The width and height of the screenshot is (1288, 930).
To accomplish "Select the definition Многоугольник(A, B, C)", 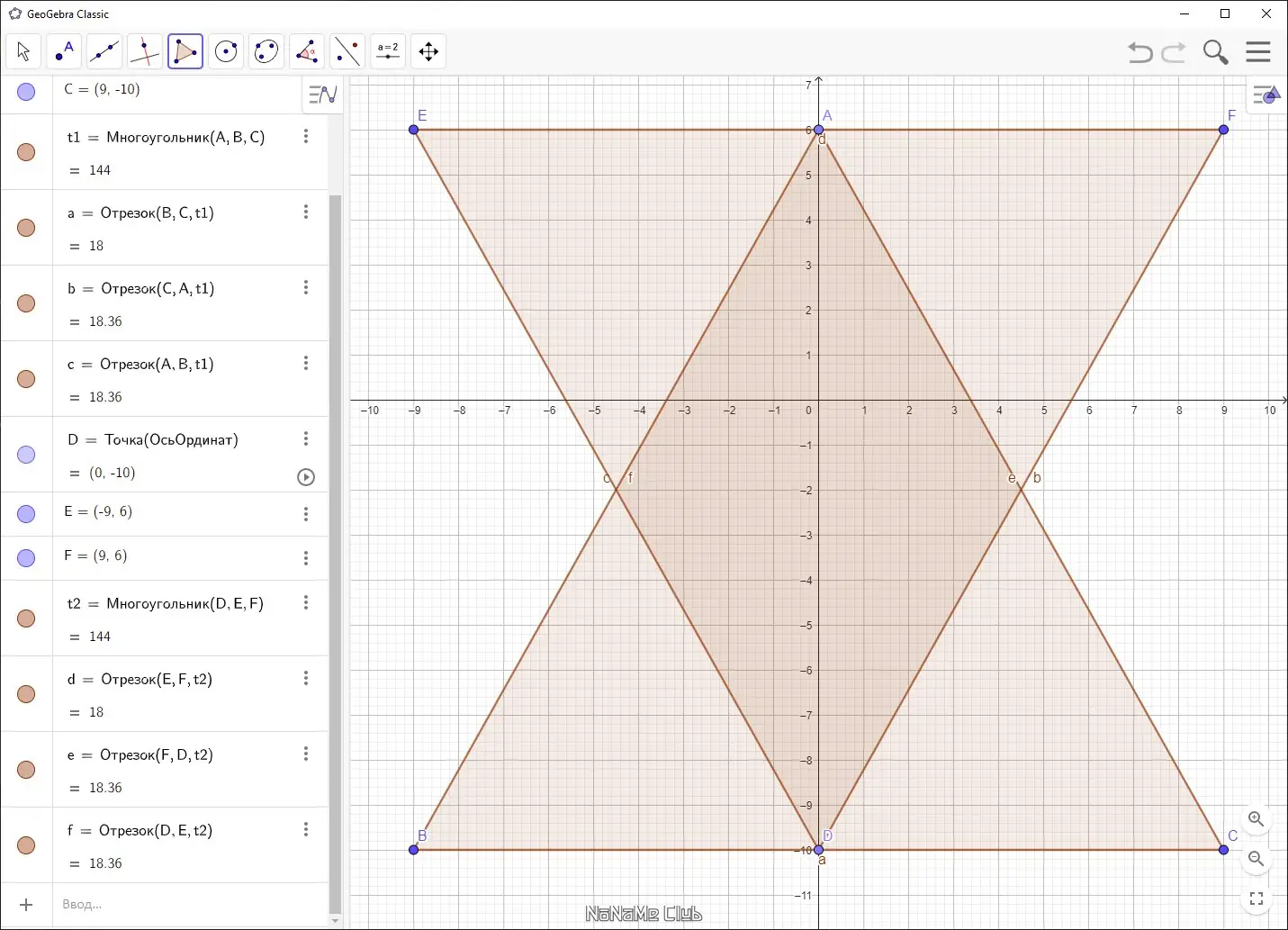I will (185, 138).
